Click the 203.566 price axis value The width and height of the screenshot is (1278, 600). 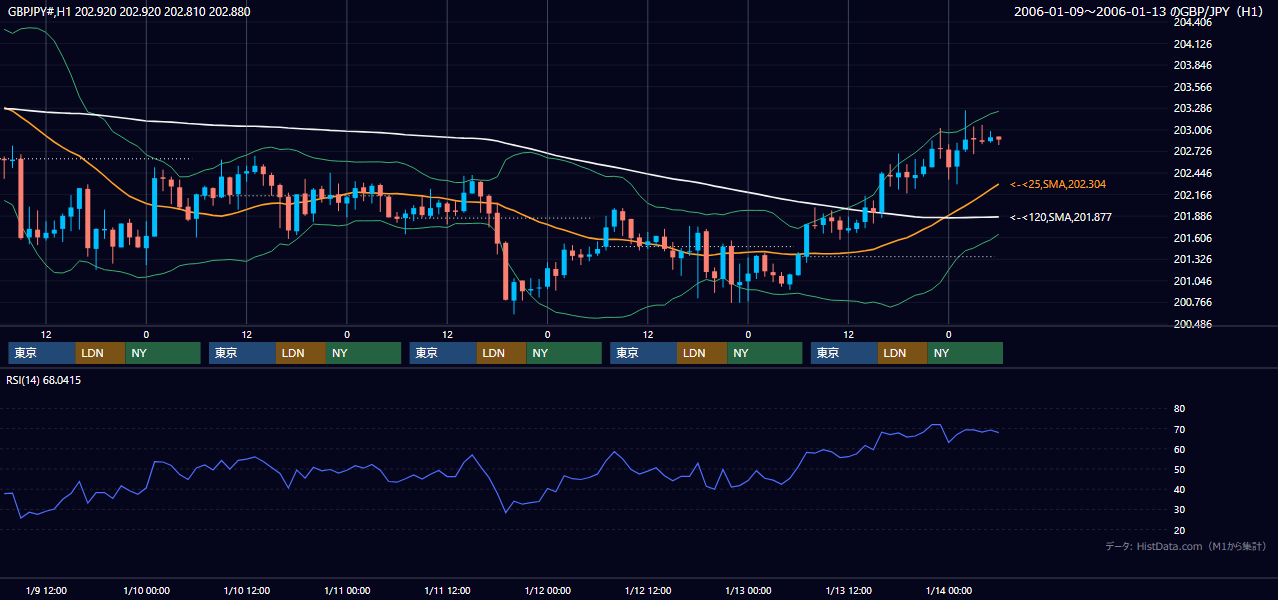(x=1192, y=87)
